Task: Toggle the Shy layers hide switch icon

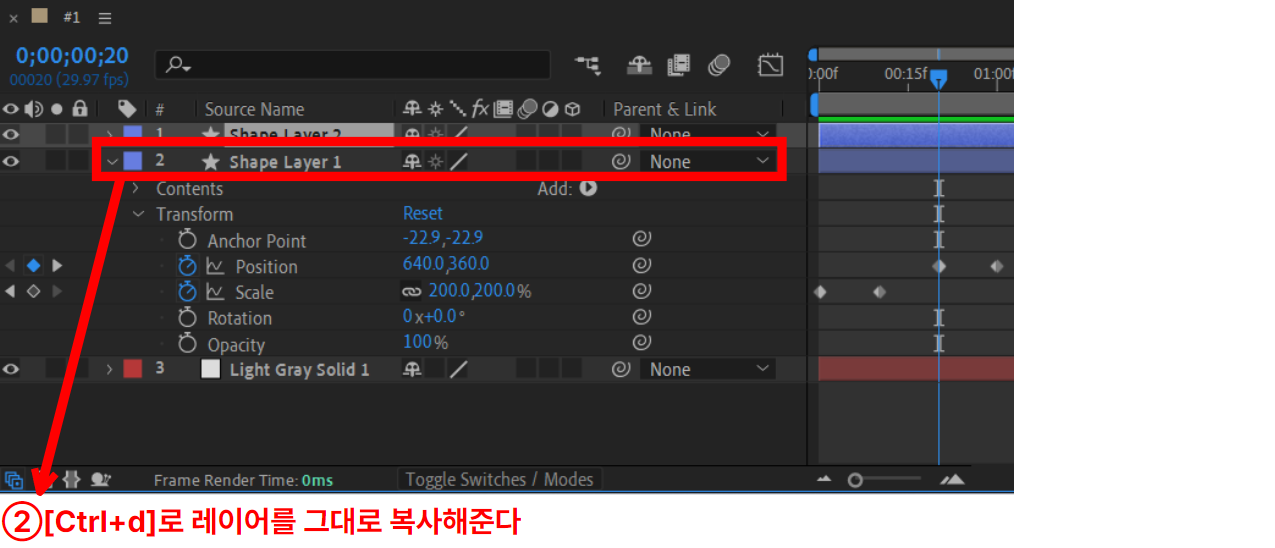Action: pos(639,65)
